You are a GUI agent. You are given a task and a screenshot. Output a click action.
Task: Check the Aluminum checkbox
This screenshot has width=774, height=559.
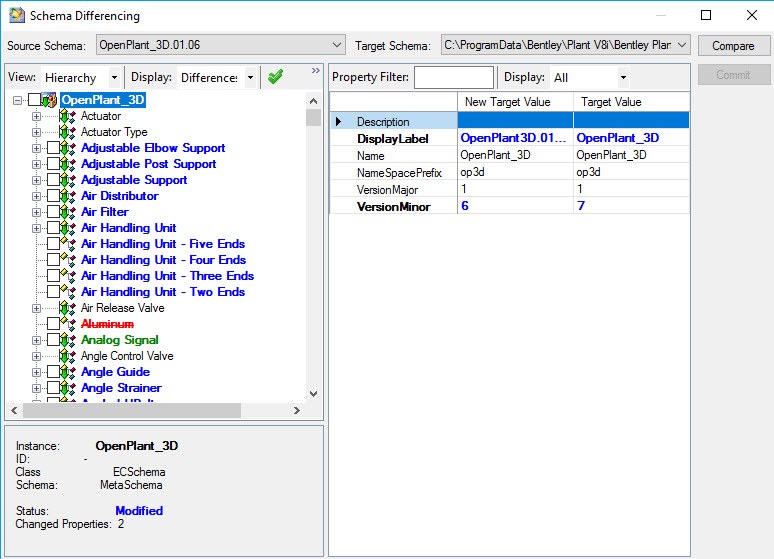click(x=53, y=324)
